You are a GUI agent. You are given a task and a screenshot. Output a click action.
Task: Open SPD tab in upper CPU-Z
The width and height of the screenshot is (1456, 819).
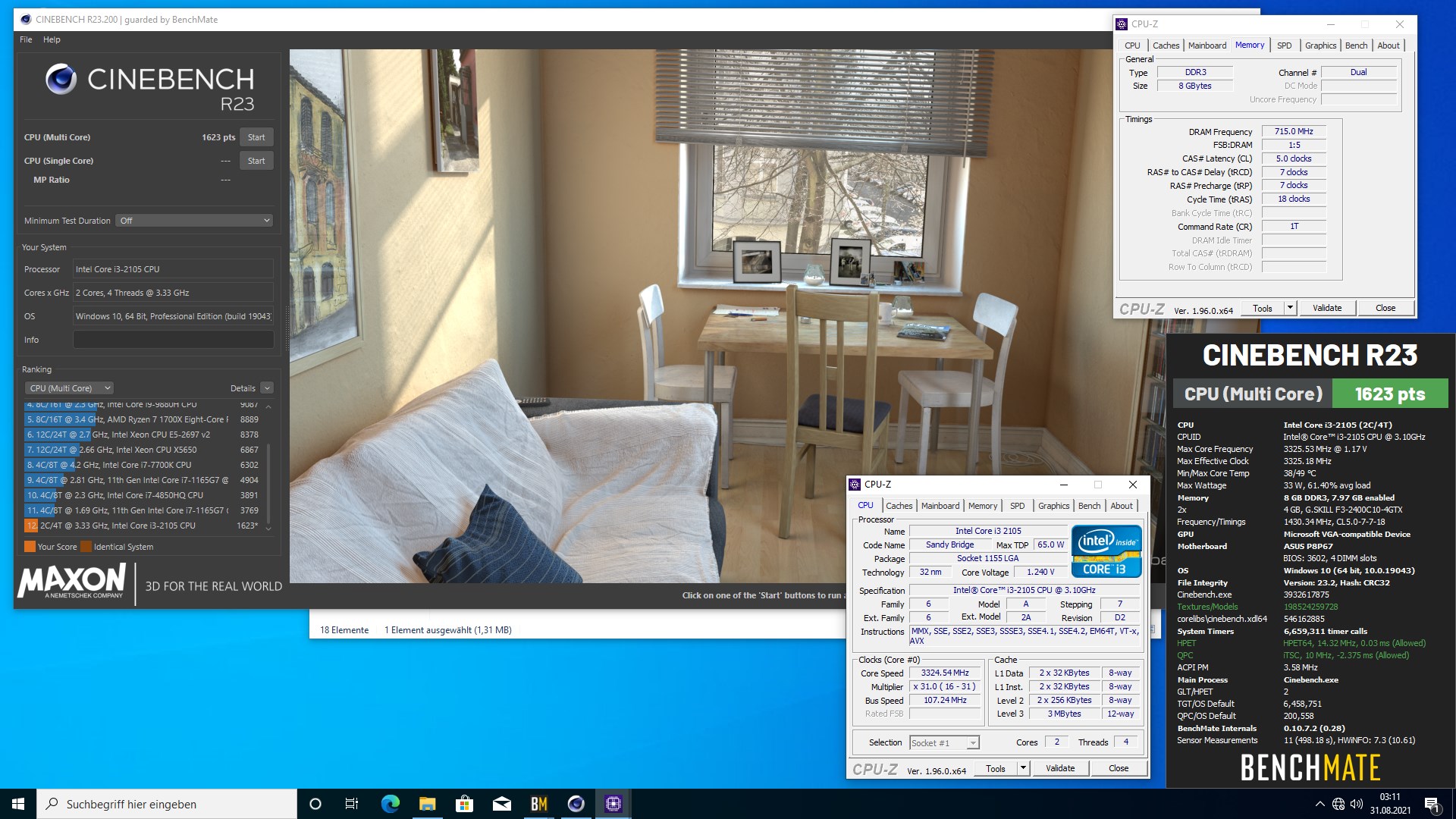[1284, 45]
